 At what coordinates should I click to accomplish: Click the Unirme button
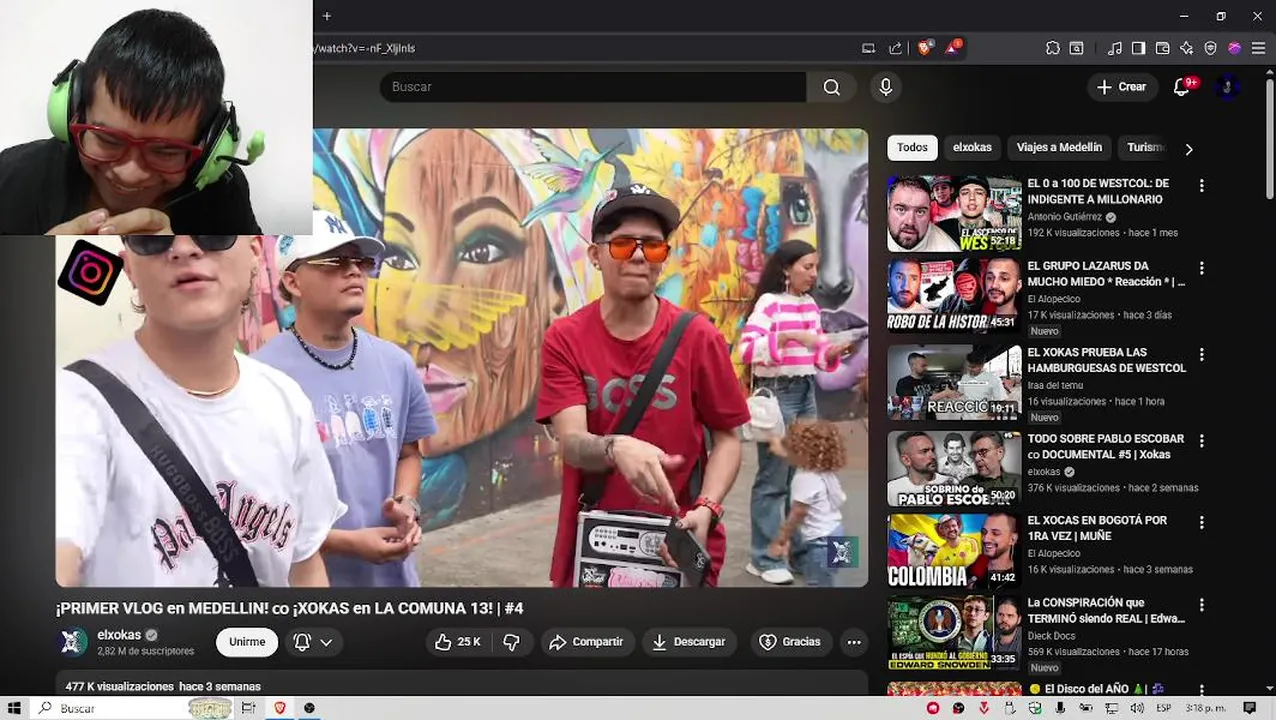coord(247,642)
